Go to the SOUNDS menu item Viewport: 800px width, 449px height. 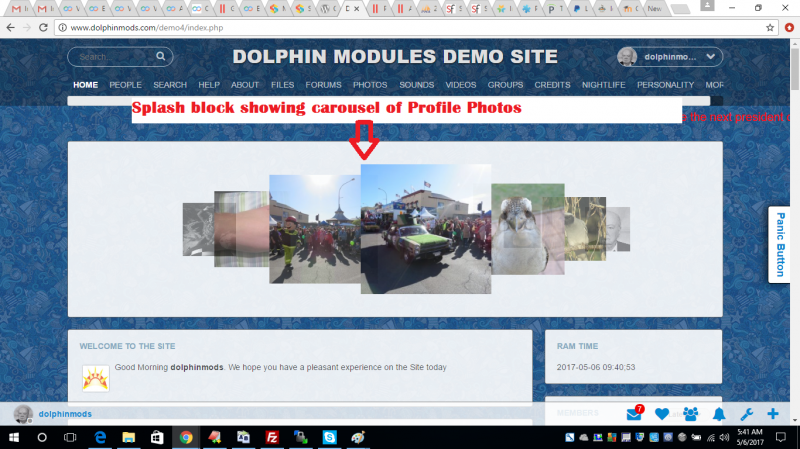click(416, 85)
